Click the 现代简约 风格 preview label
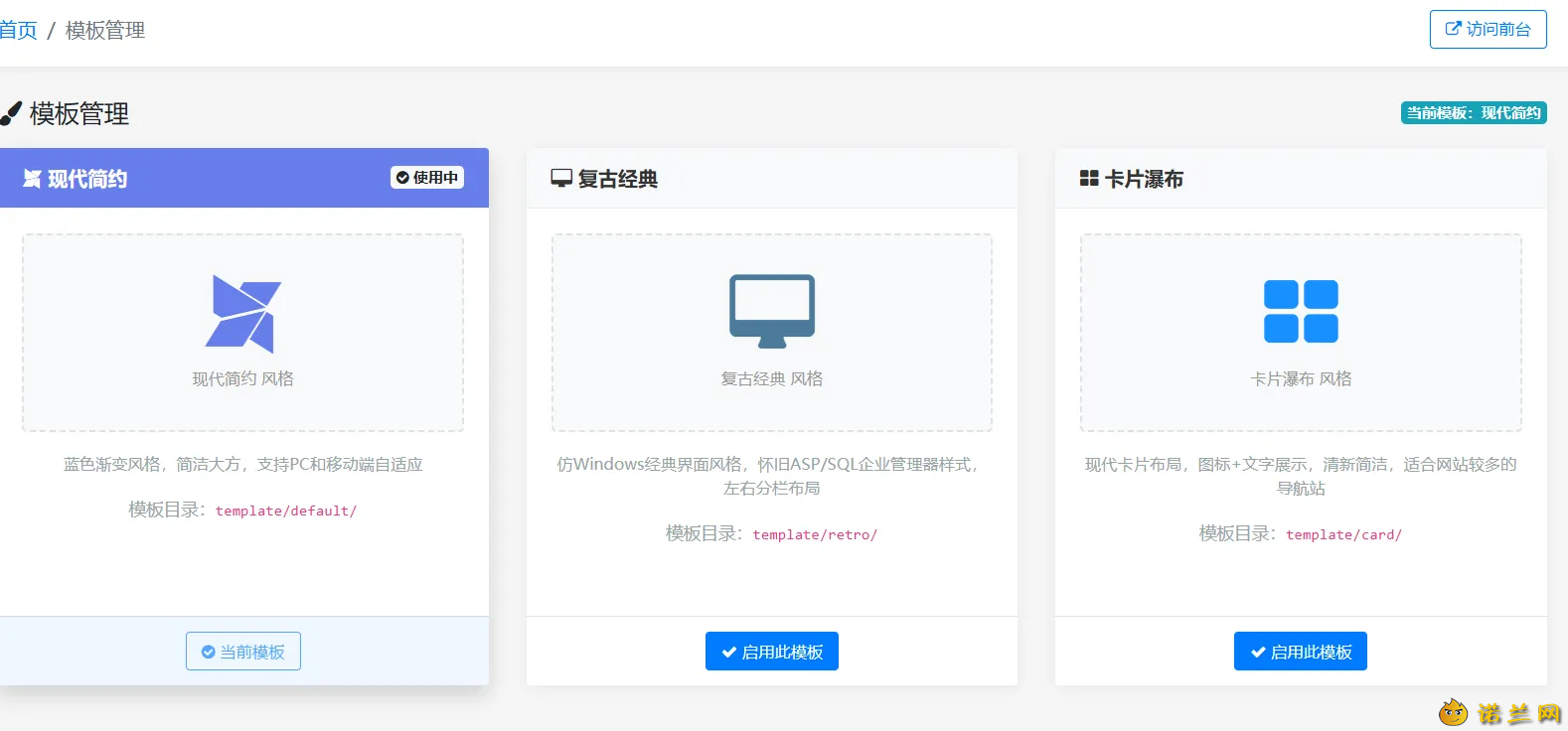 click(x=243, y=378)
